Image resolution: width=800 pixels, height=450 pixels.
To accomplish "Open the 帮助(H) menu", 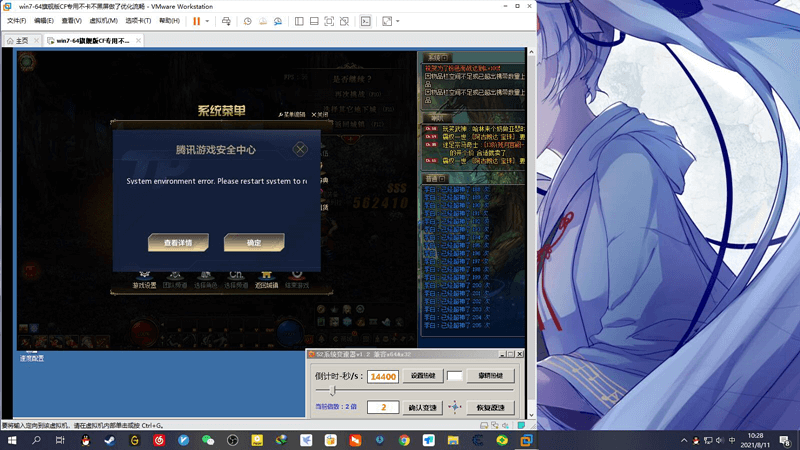I will click(x=169, y=21).
